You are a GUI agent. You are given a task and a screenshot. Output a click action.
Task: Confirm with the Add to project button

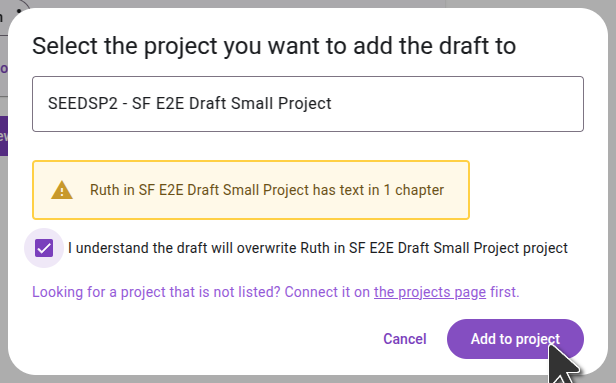(x=515, y=339)
